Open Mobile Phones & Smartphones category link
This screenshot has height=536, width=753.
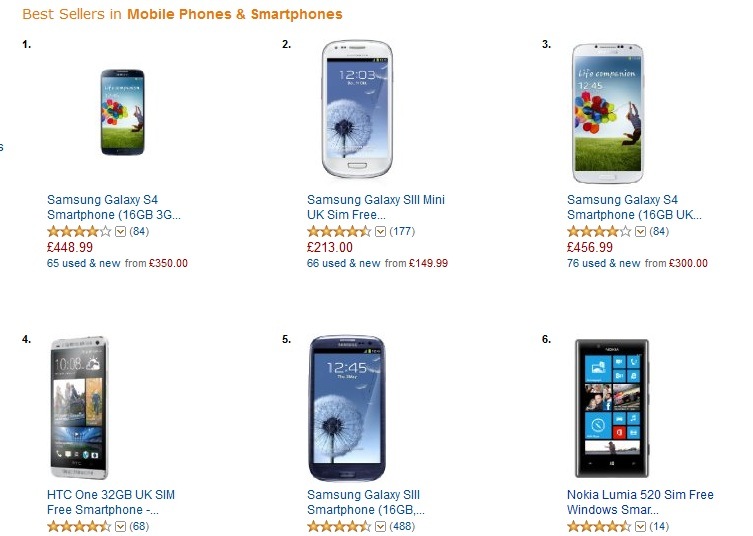coord(234,14)
